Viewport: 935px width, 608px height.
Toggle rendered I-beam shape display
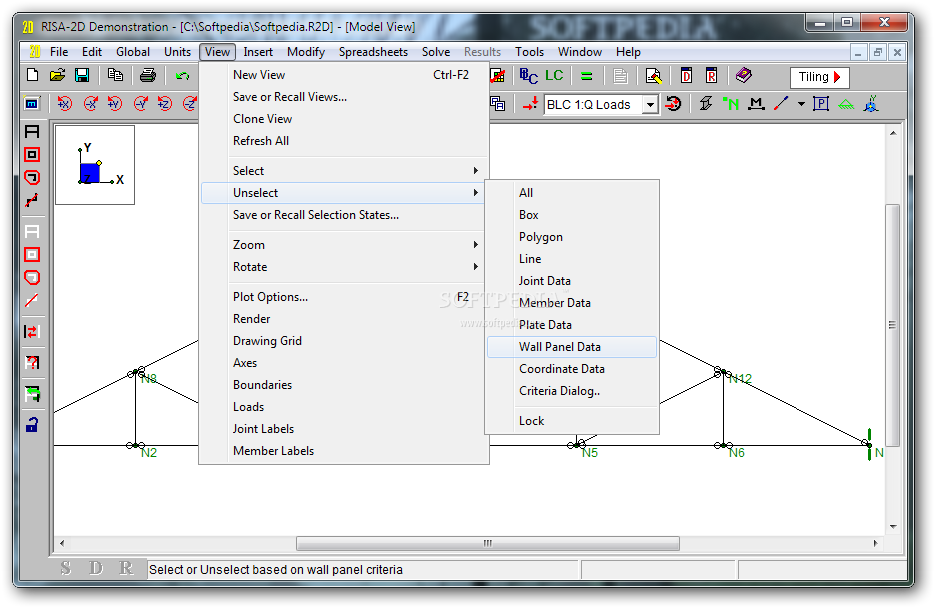[x=706, y=104]
